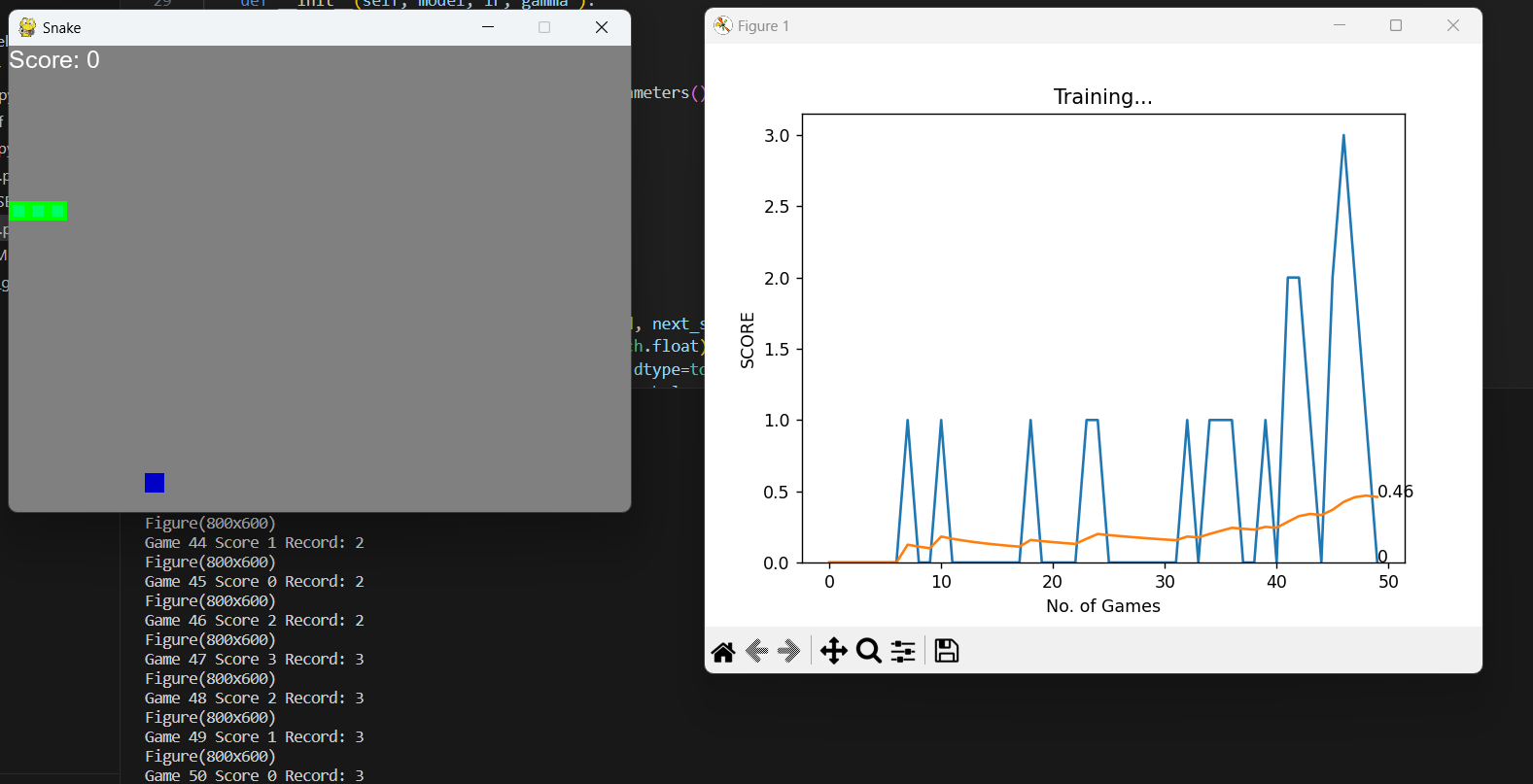Click the green snake body
This screenshot has width=1533, height=784.
click(x=38, y=211)
